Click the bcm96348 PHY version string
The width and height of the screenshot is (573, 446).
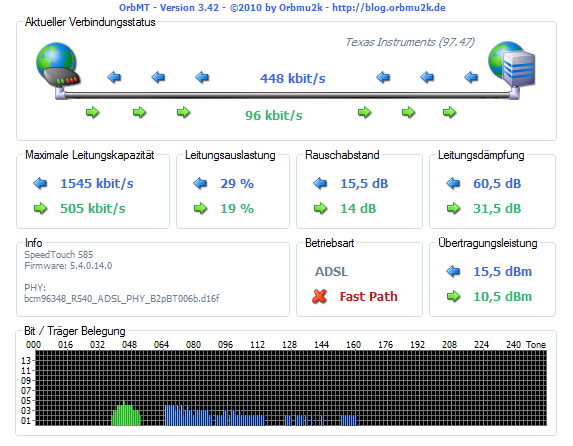122,299
